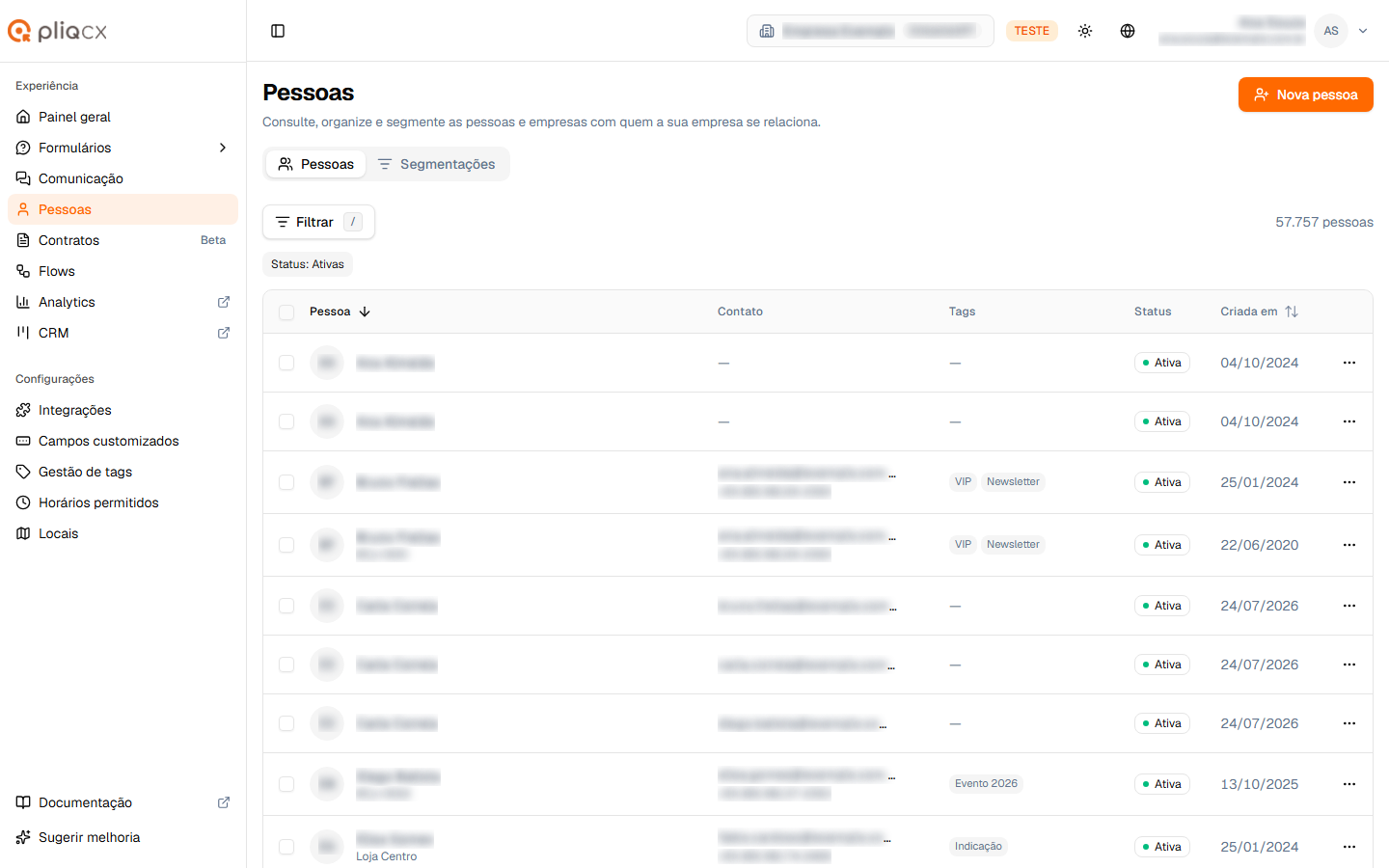1389x868 pixels.
Task: Open Comunicação in the sidebar
Action: [123, 178]
